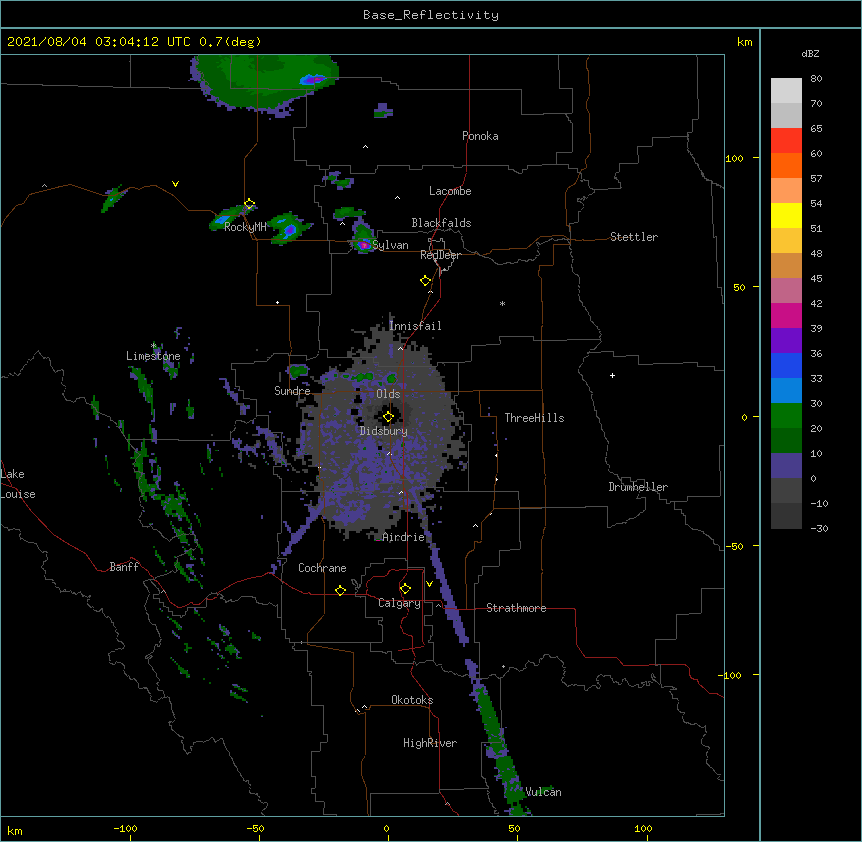This screenshot has height=842, width=862.
Task: Click the dBZ legend heading
Action: pos(810,53)
